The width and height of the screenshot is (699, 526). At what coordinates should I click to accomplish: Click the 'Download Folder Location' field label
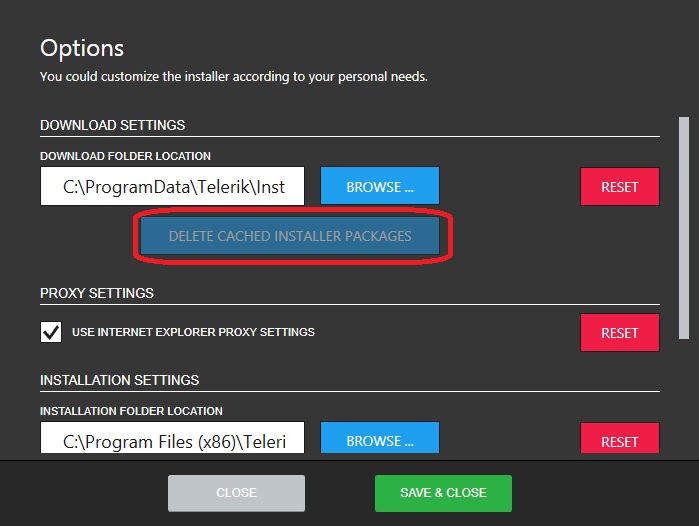[x=125, y=156]
